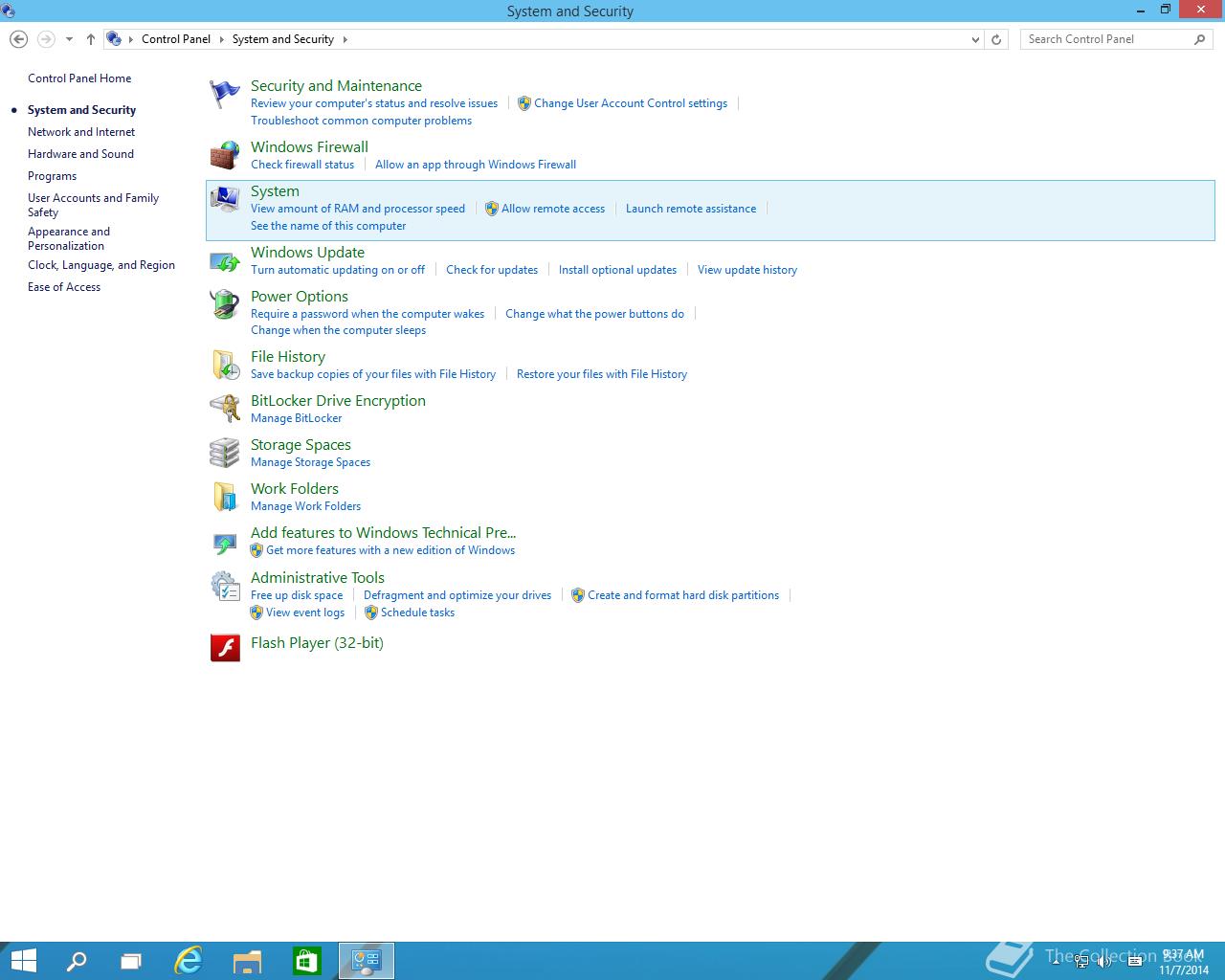Click the Storage Spaces drives icon
This screenshot has width=1225, height=980.
pyautogui.click(x=225, y=453)
